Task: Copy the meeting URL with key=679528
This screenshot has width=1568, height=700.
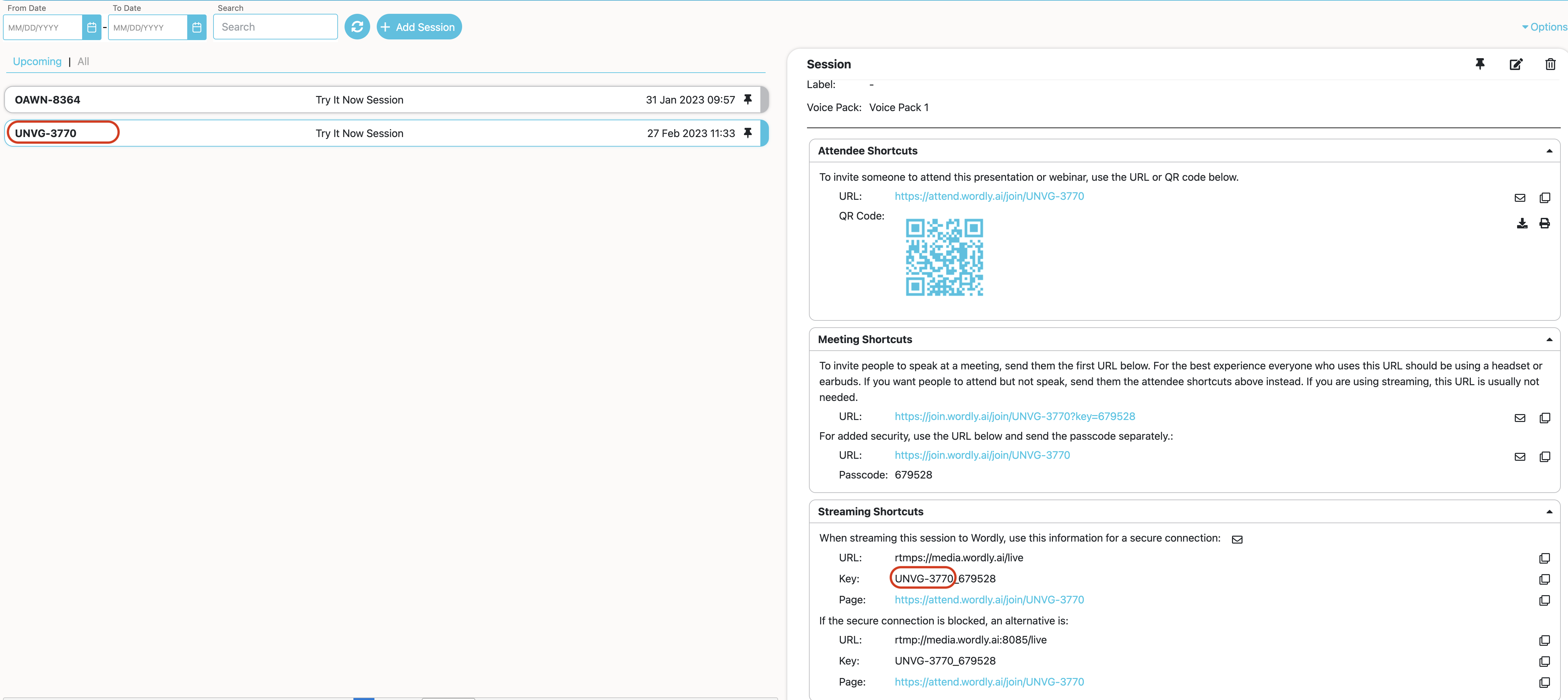Action: pos(1545,418)
